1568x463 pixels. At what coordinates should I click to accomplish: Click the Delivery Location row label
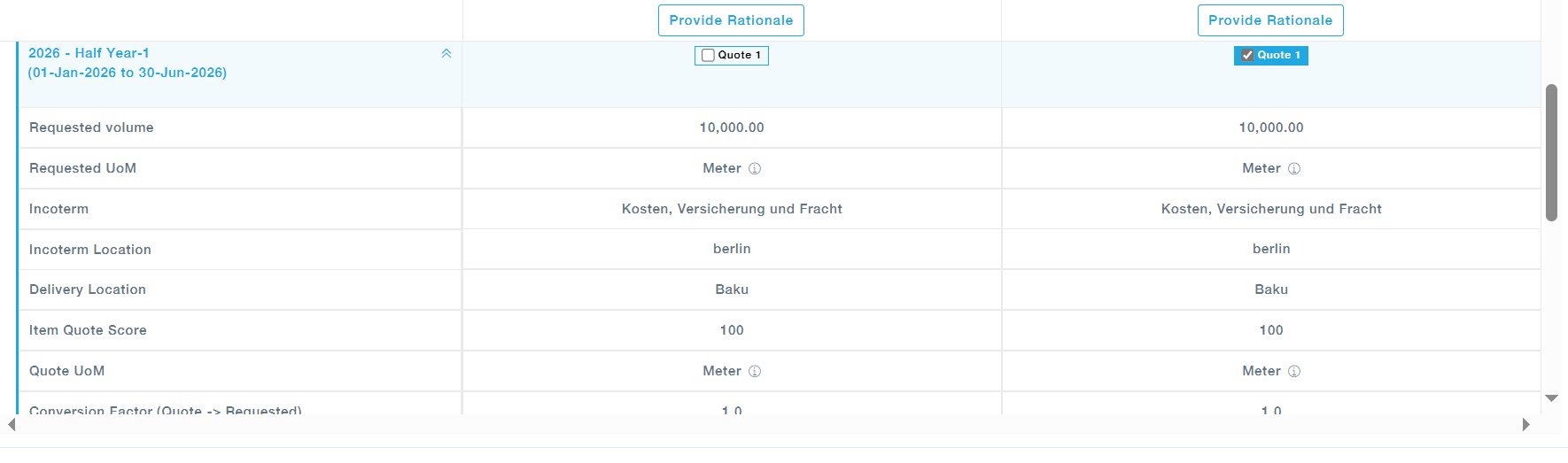pyautogui.click(x=88, y=289)
